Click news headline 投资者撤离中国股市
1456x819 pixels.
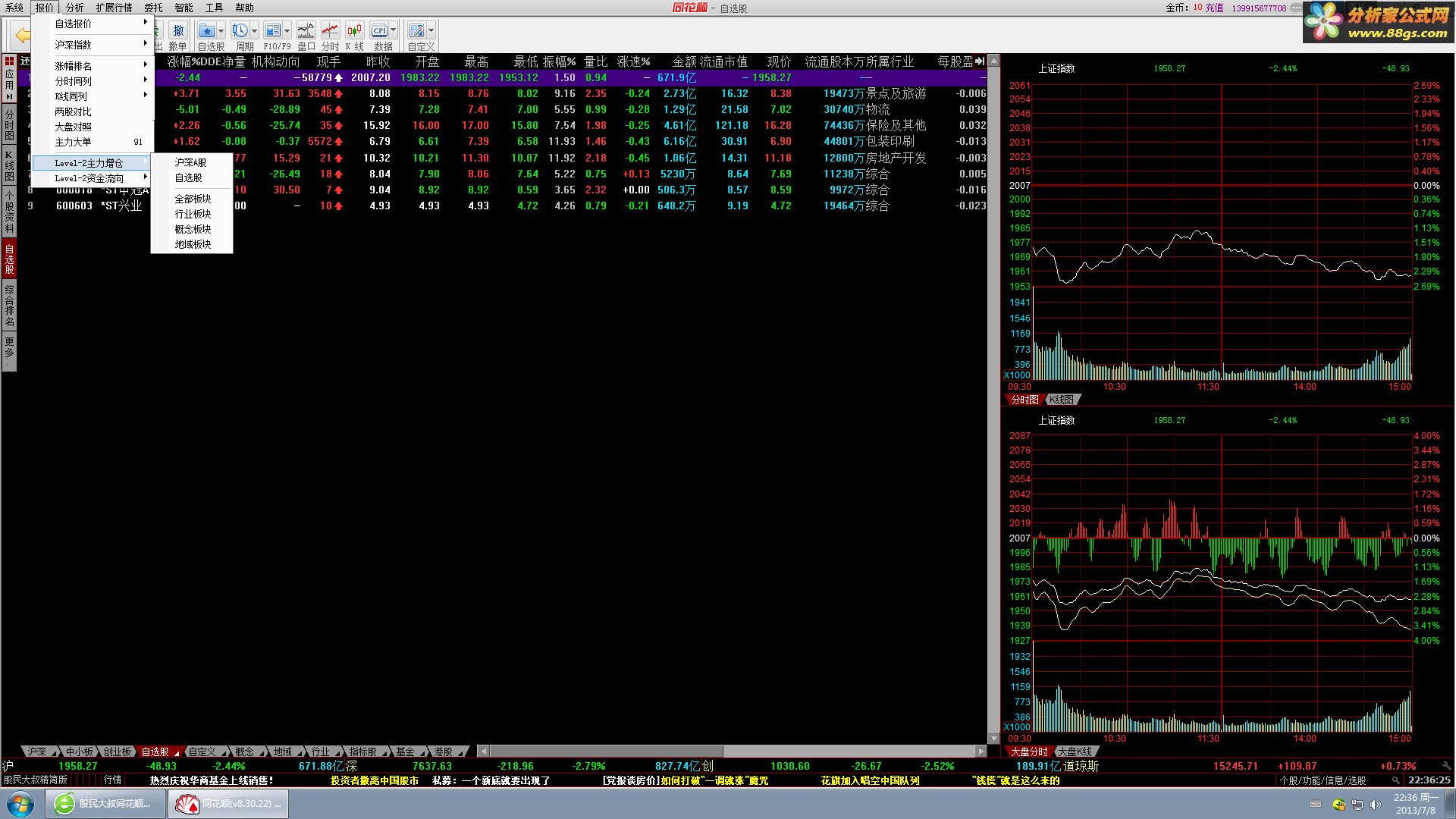pos(375,780)
